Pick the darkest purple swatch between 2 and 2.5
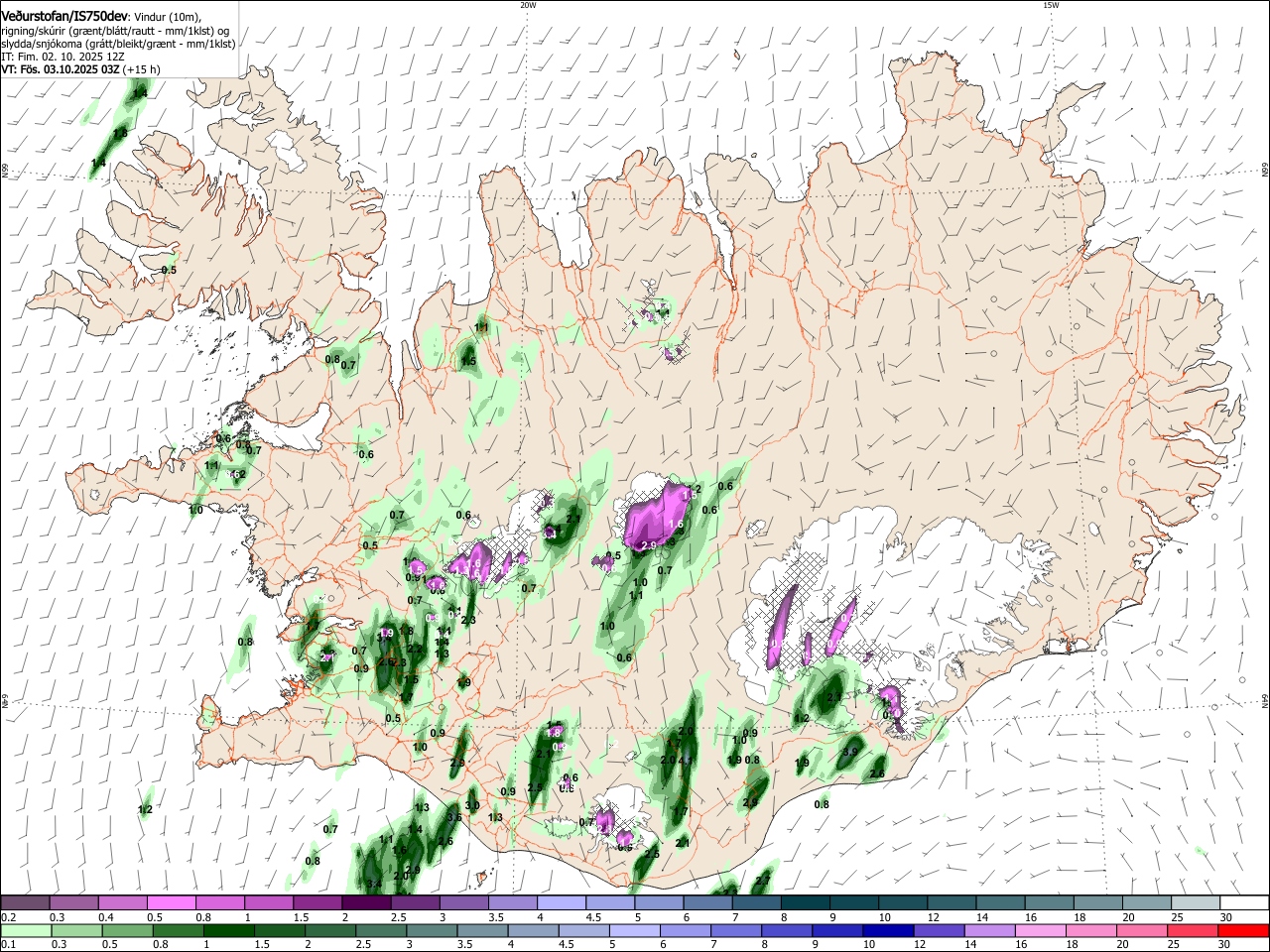This screenshot has width=1270, height=952. click(365, 903)
